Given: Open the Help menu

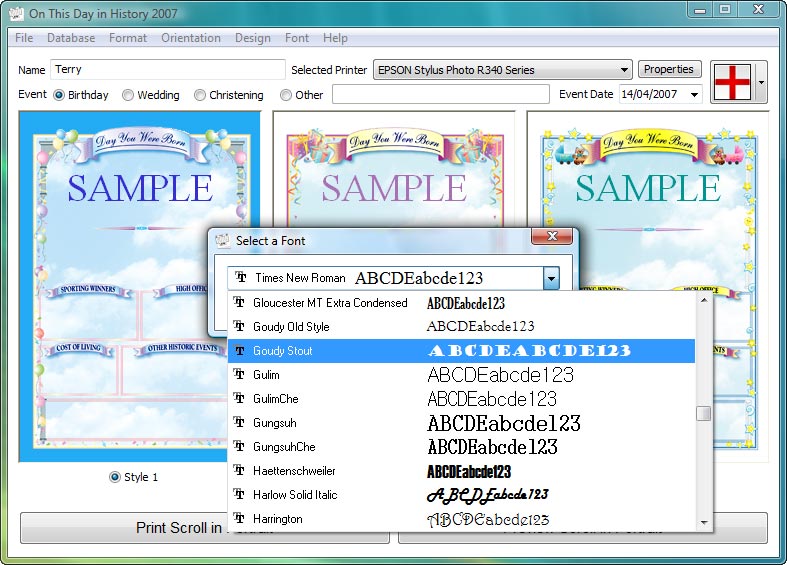Looking at the screenshot, I should [335, 38].
